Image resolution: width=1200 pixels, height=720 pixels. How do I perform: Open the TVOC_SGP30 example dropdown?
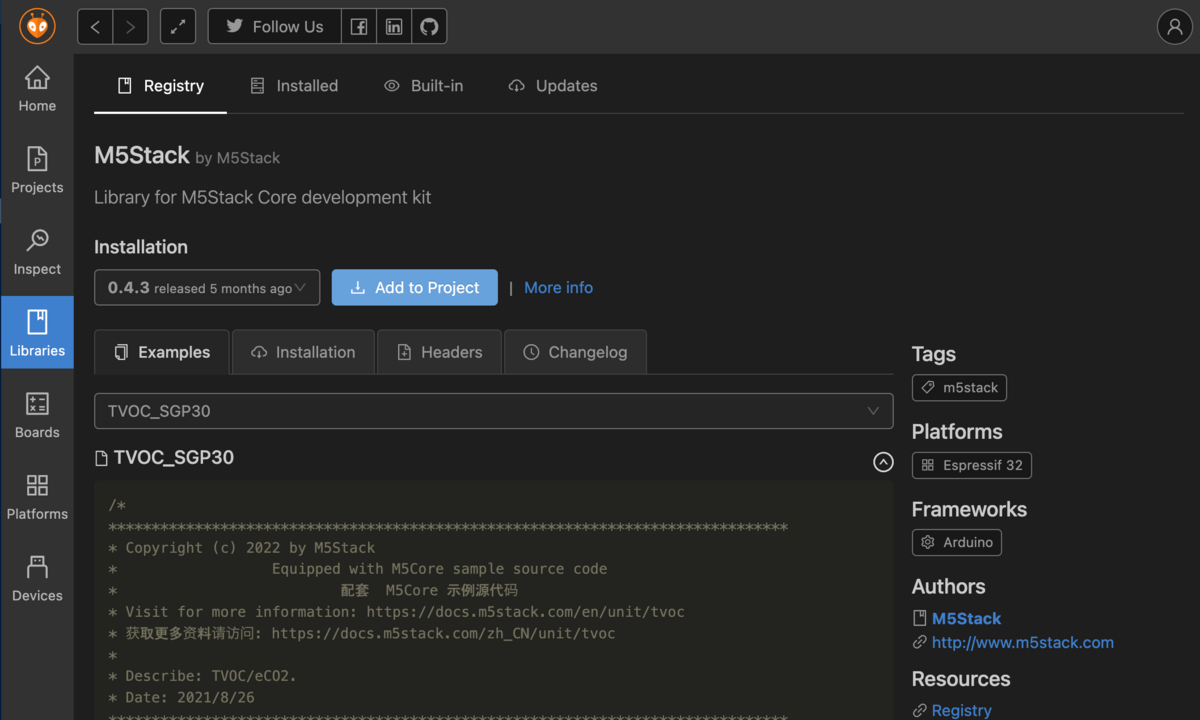[x=493, y=411]
